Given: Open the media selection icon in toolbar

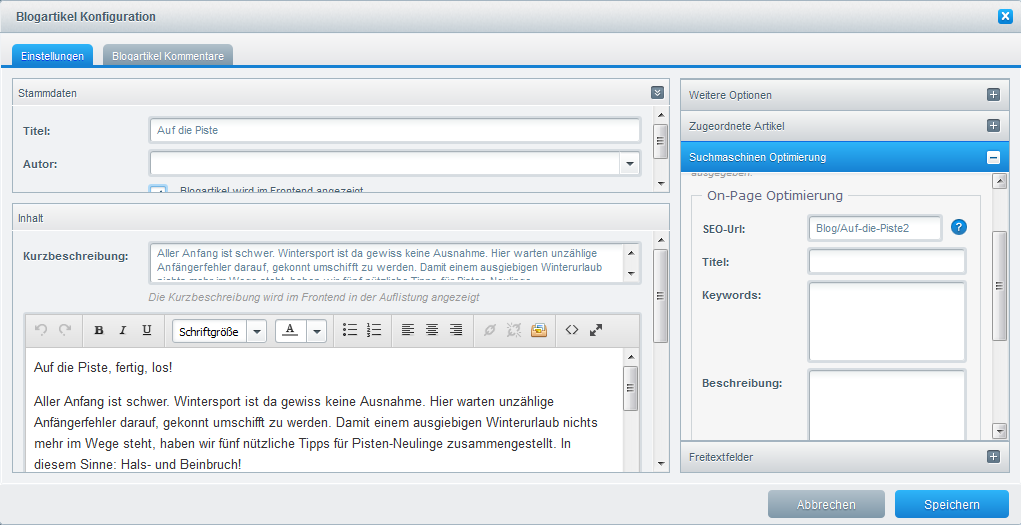Looking at the screenshot, I should [x=539, y=330].
